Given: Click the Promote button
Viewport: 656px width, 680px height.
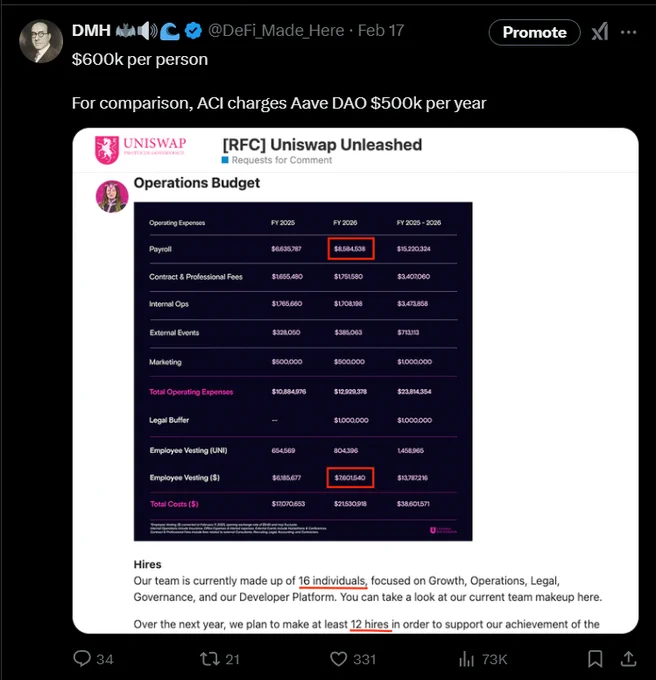Looking at the screenshot, I should [535, 32].
